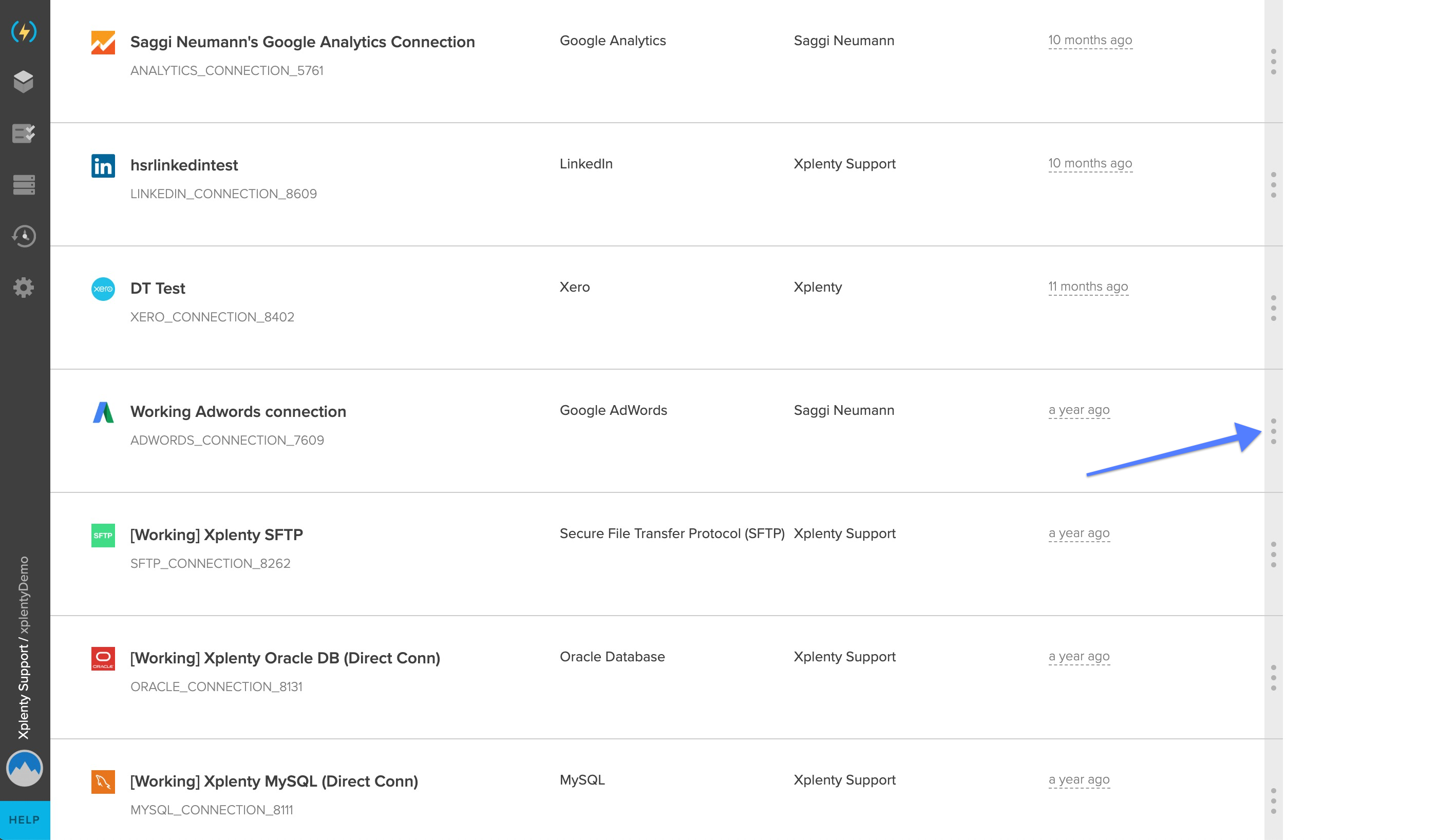Viewport: 1437px width, 840px height.
Task: Click the '11 months ago' timestamp for DT Test
Action: (x=1087, y=287)
